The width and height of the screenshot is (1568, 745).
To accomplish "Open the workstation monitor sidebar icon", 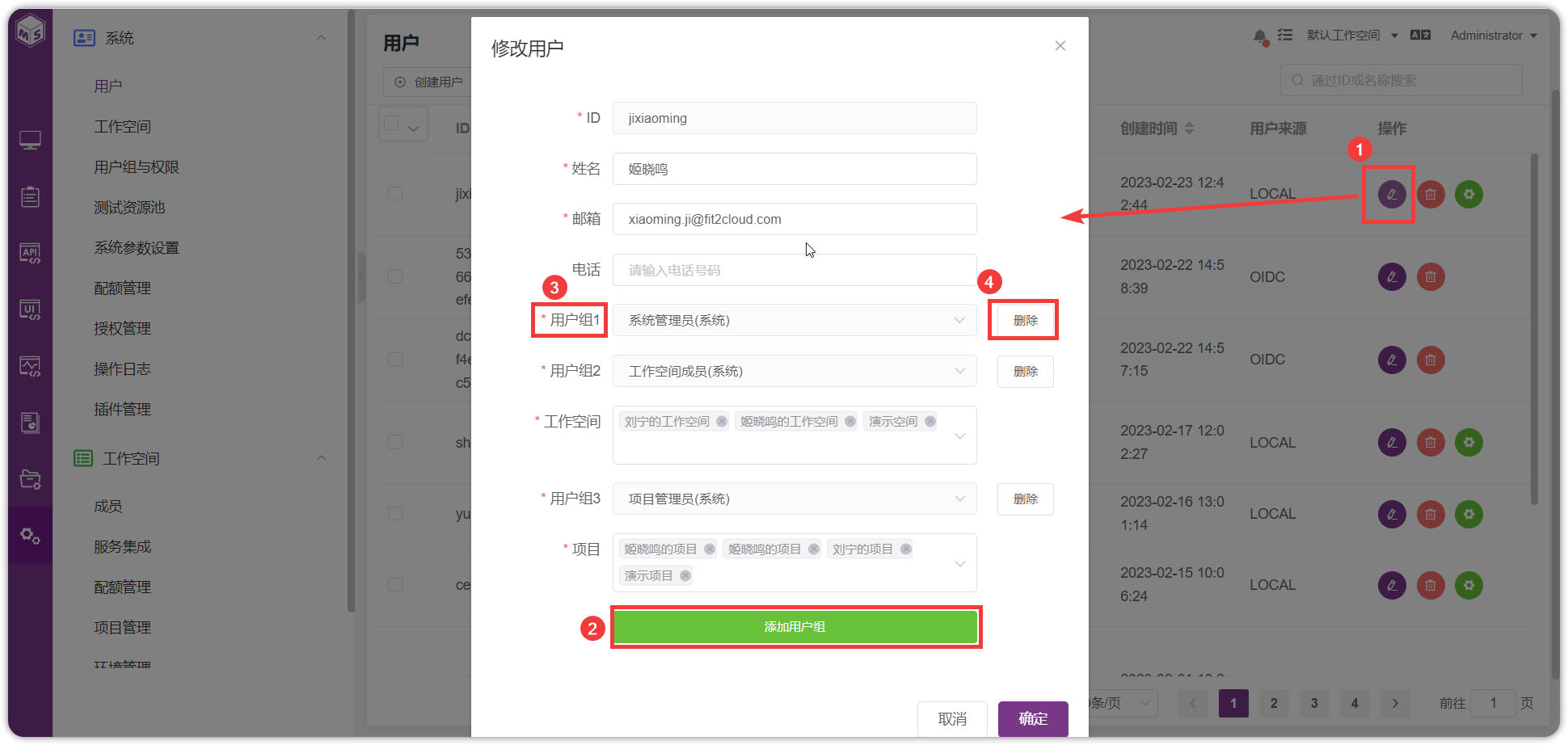I will point(30,141).
